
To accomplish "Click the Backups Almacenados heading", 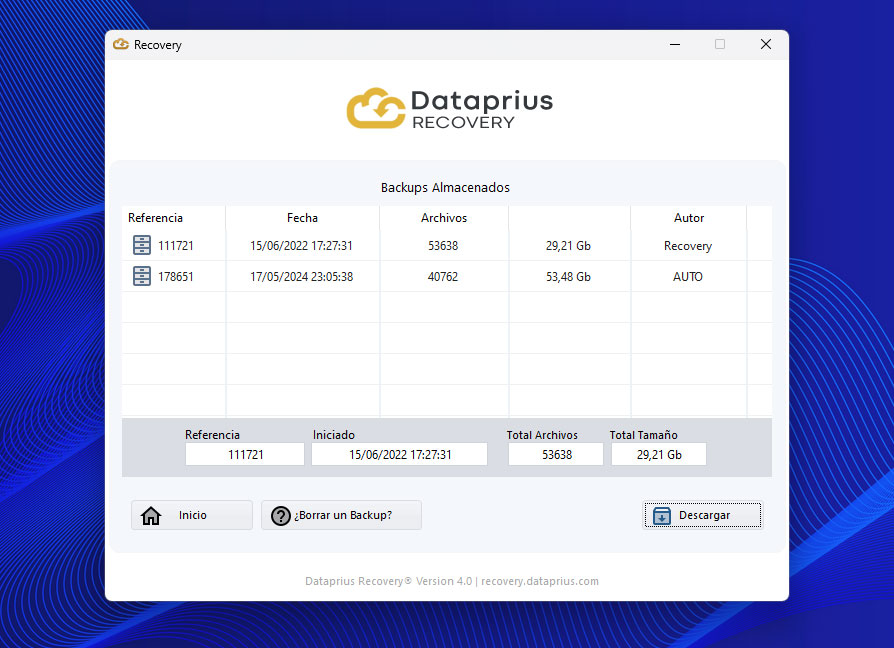I will pyautogui.click(x=445, y=188).
